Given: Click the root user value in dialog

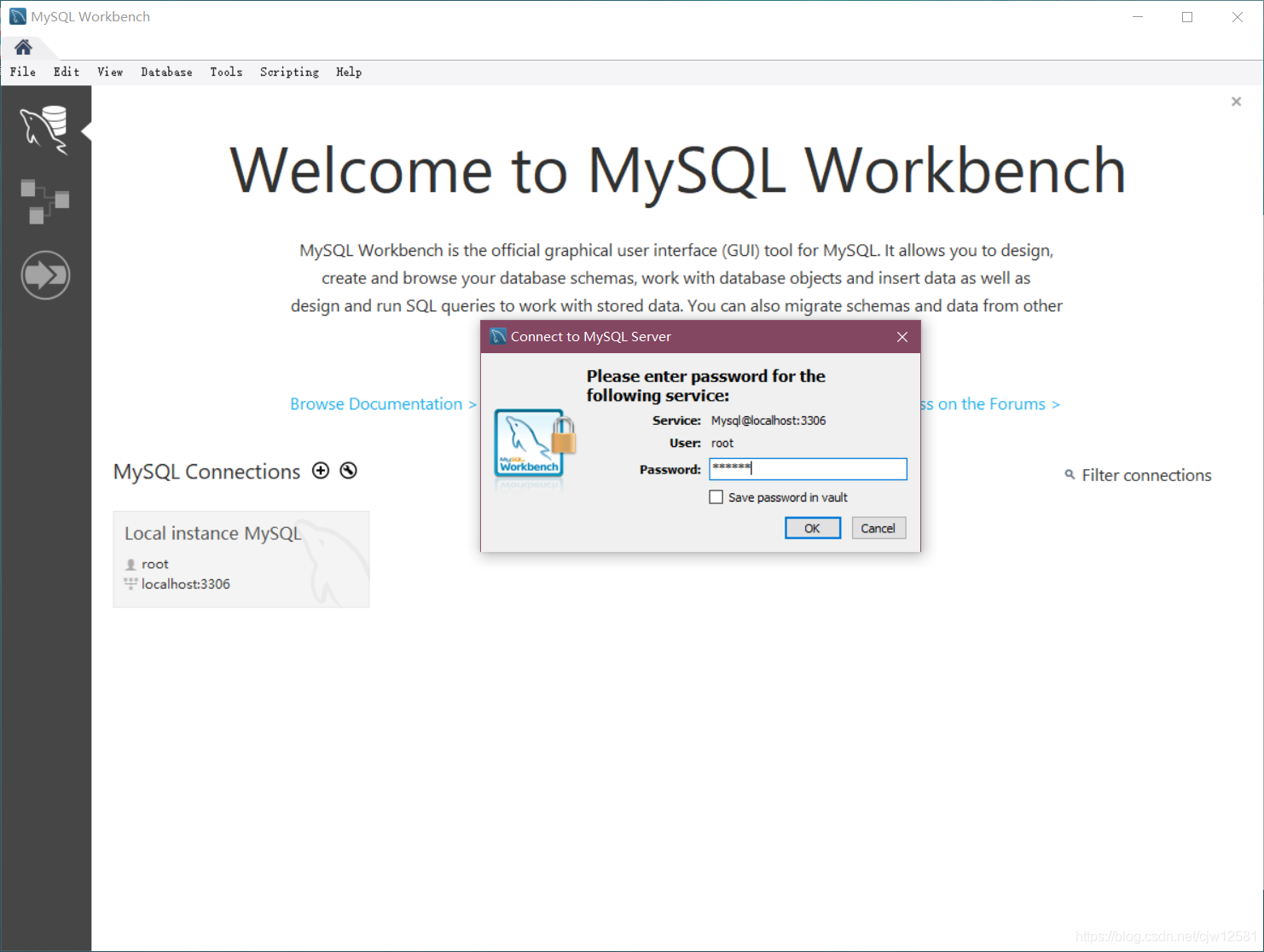Looking at the screenshot, I should 722,443.
